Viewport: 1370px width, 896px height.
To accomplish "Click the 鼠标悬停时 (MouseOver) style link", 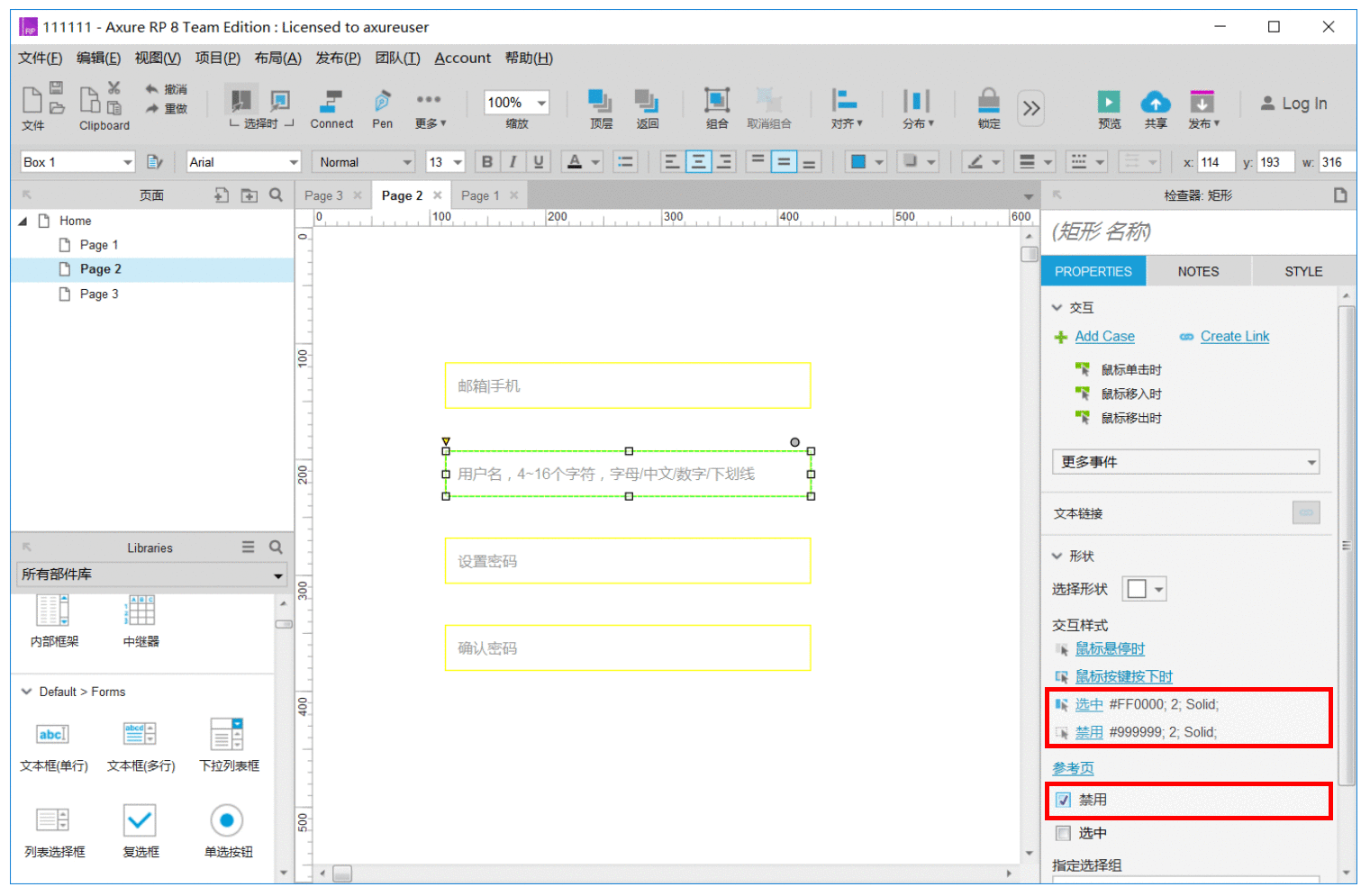I will (x=1110, y=649).
